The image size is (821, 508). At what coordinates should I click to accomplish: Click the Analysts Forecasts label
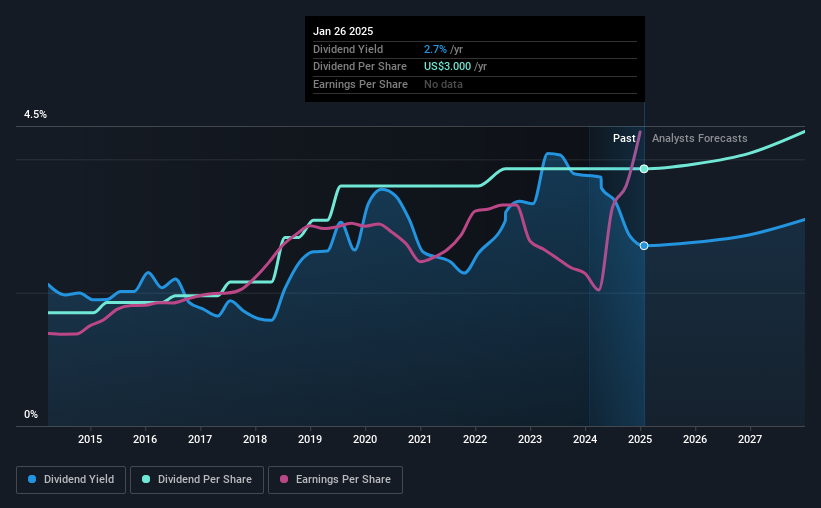coord(700,138)
